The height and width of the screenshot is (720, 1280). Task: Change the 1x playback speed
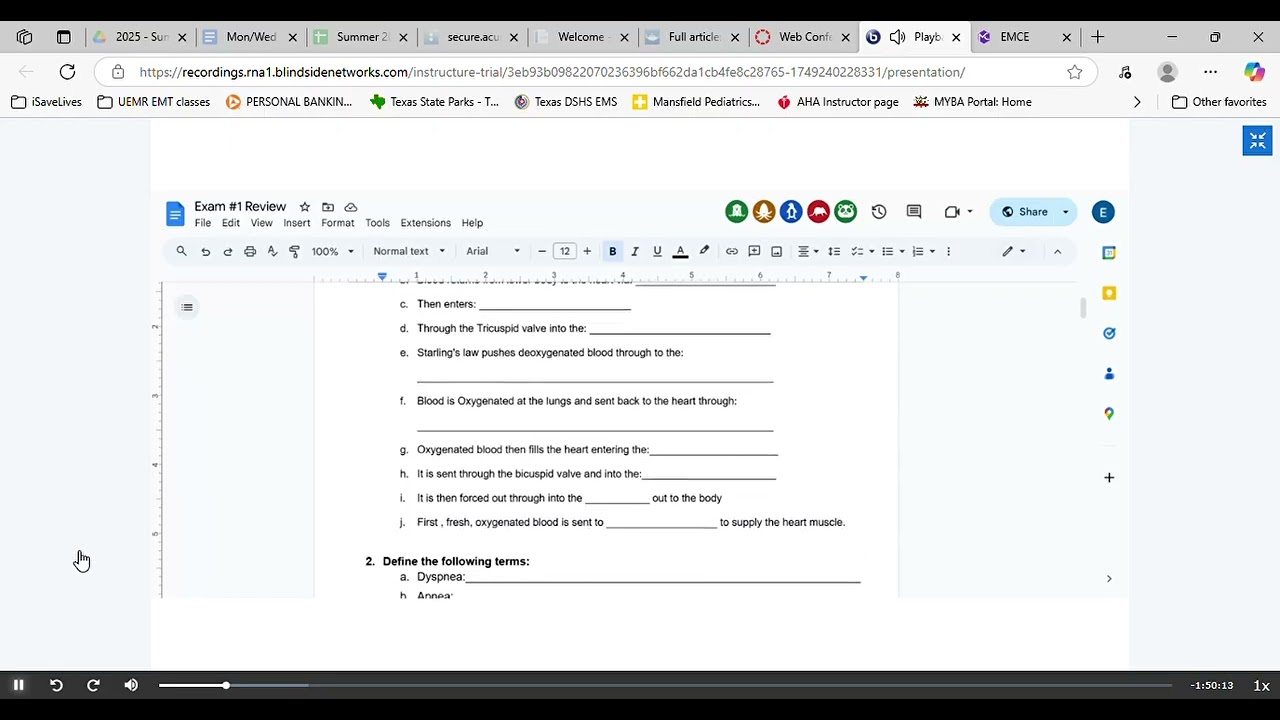[x=1261, y=685]
